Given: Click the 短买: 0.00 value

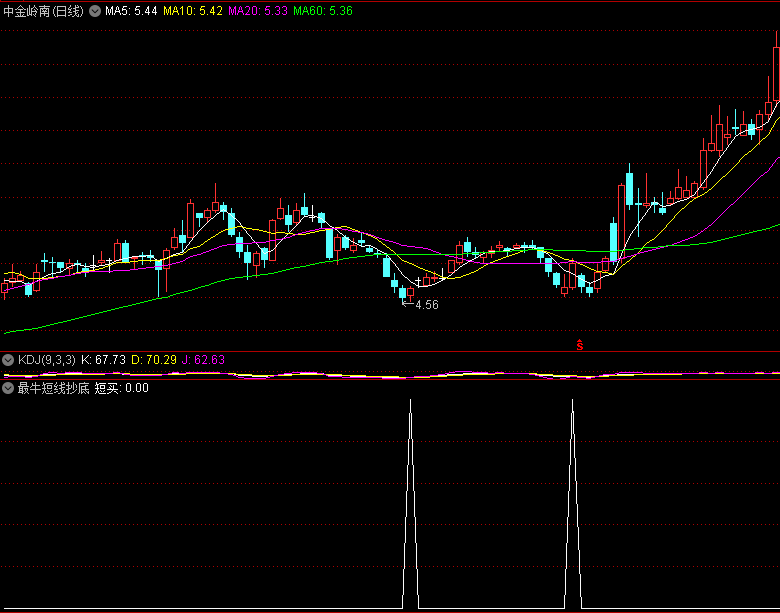Looking at the screenshot, I should tap(122, 388).
